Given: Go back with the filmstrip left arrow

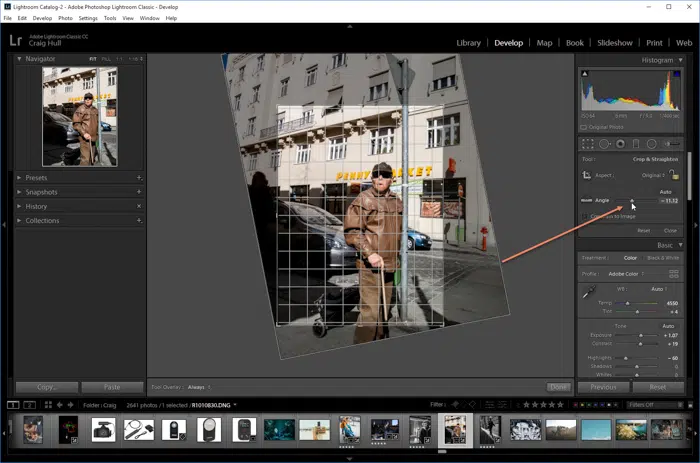Looking at the screenshot, I should pyautogui.click(x=60, y=405).
